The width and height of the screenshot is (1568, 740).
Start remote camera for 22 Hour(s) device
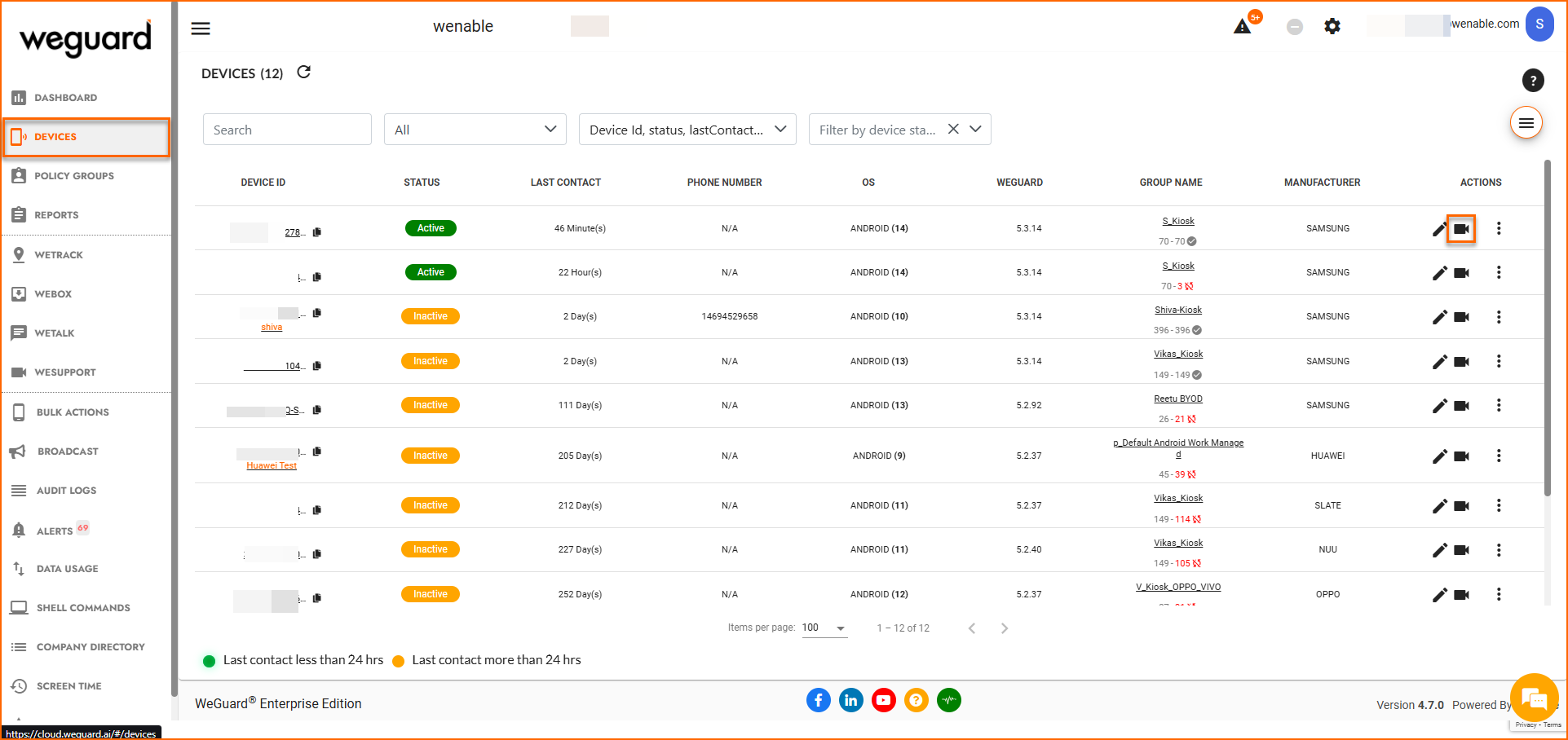(x=1461, y=273)
